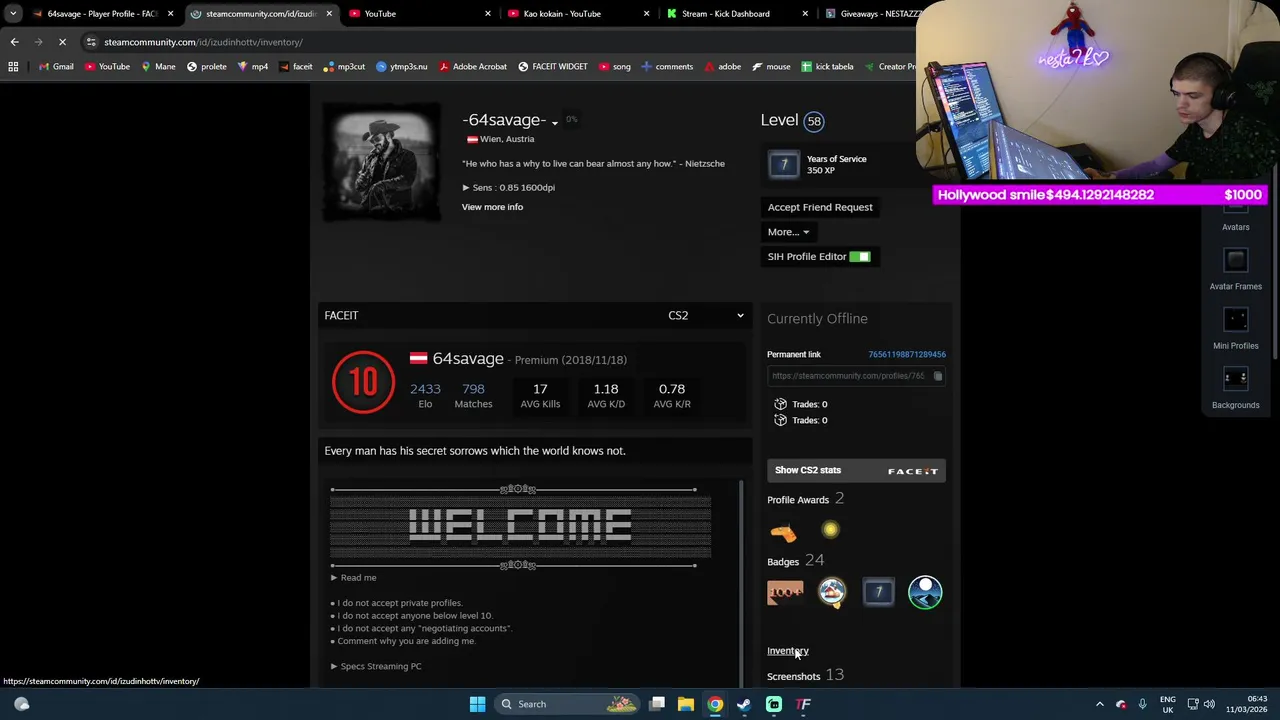Expand the Read me section

click(354, 578)
